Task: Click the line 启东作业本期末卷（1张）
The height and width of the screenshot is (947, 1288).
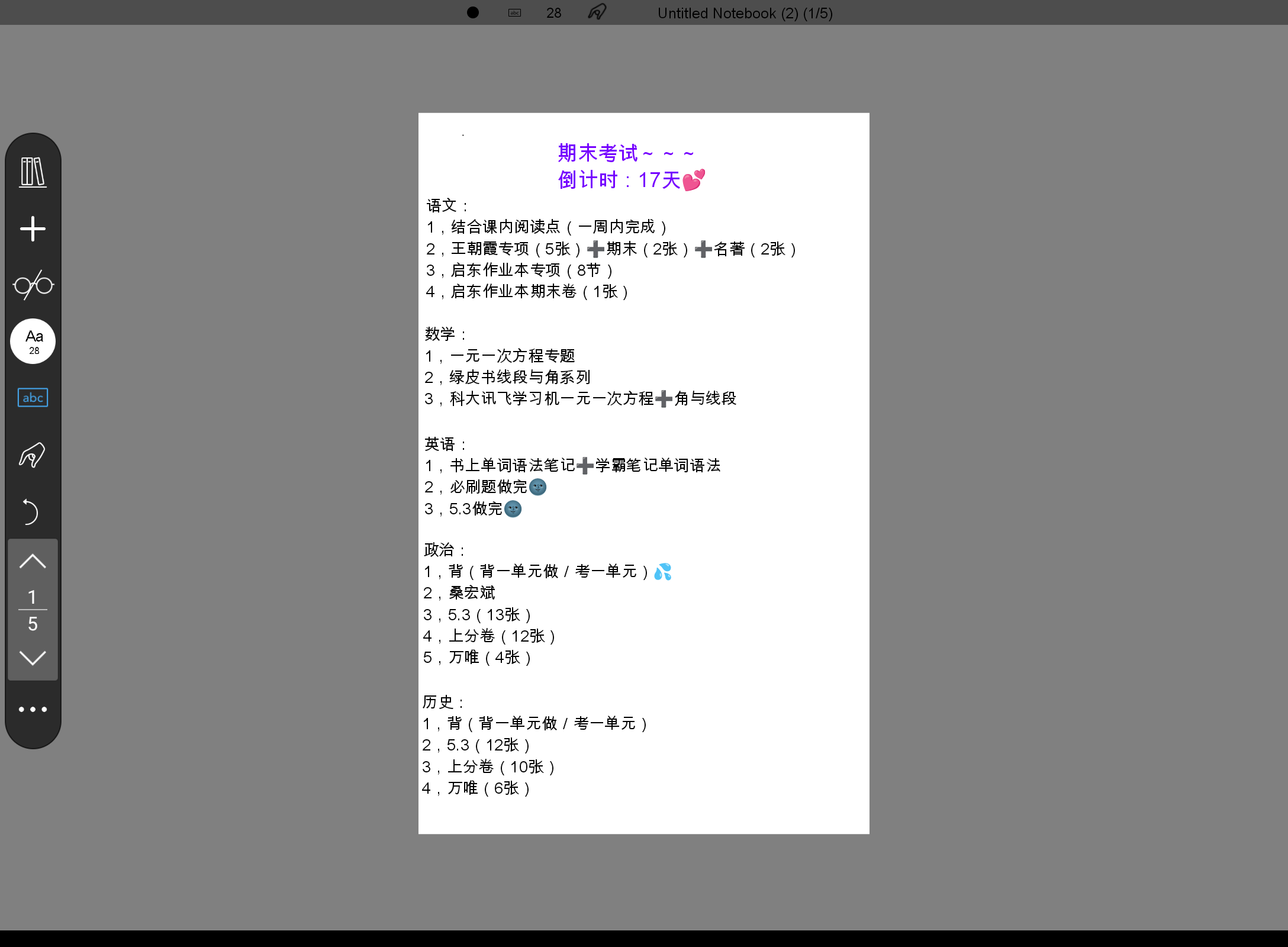Action: (x=528, y=291)
